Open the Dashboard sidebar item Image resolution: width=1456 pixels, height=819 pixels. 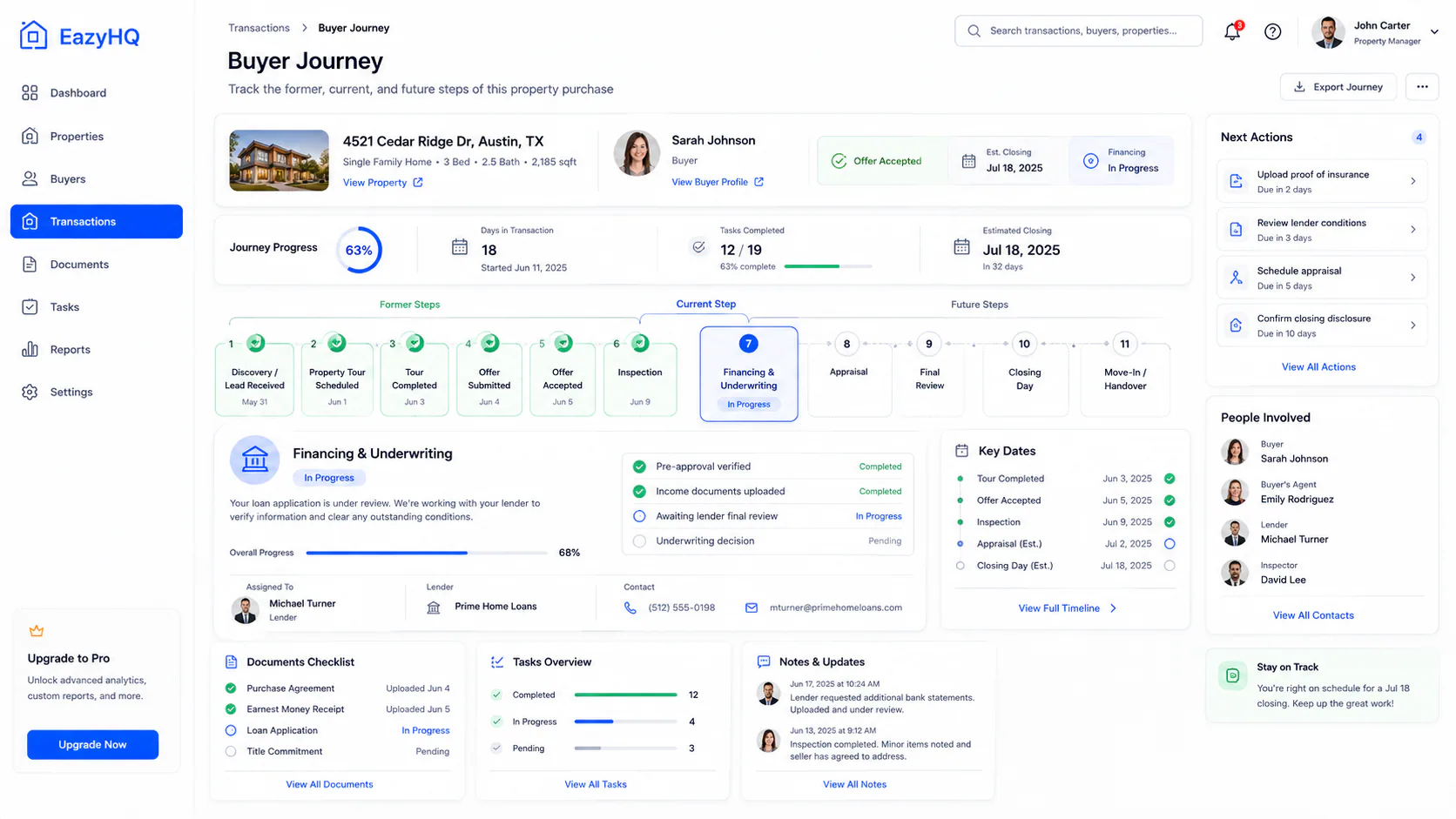(97, 93)
